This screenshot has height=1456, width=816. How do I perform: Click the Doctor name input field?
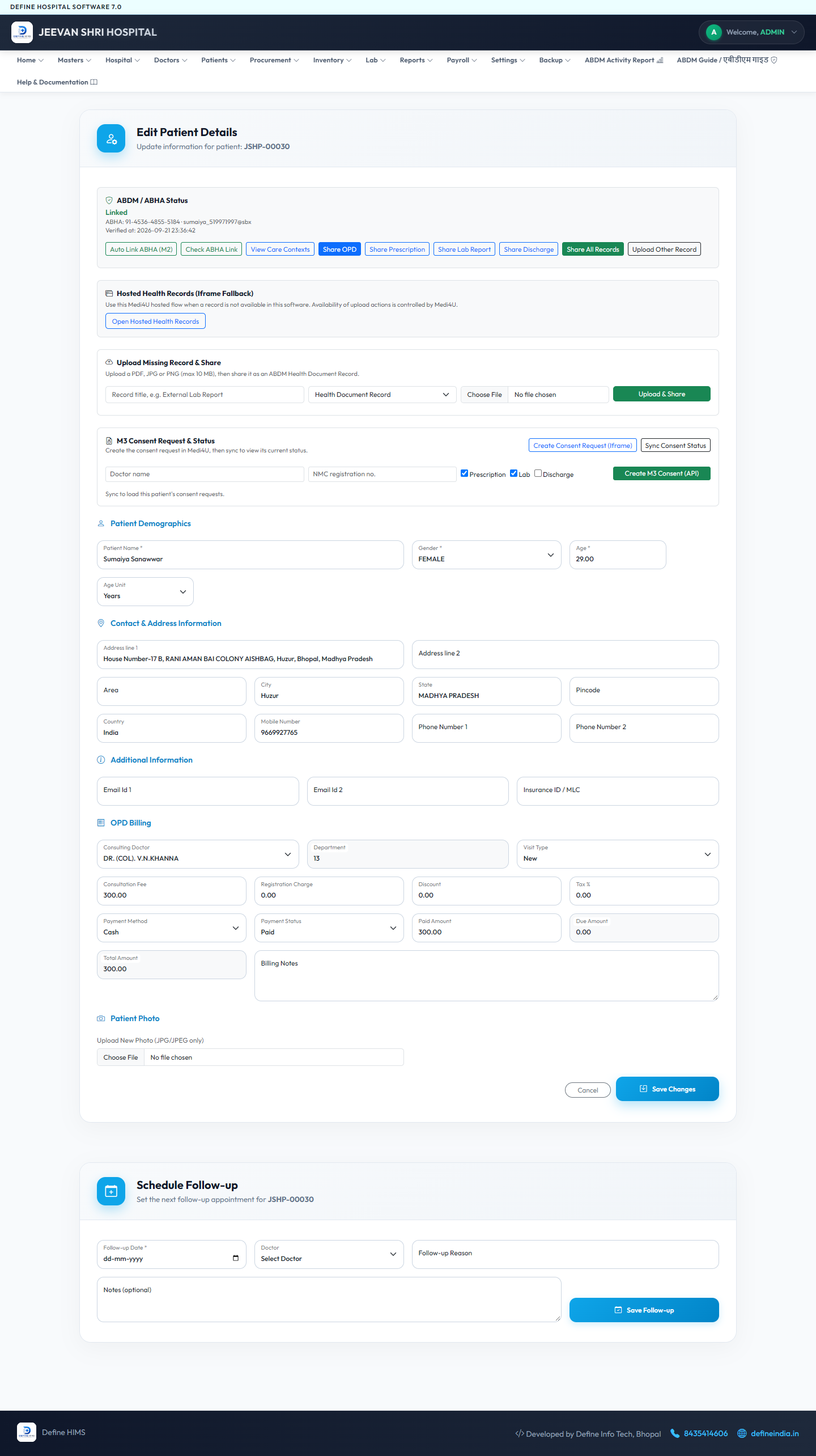pos(205,474)
